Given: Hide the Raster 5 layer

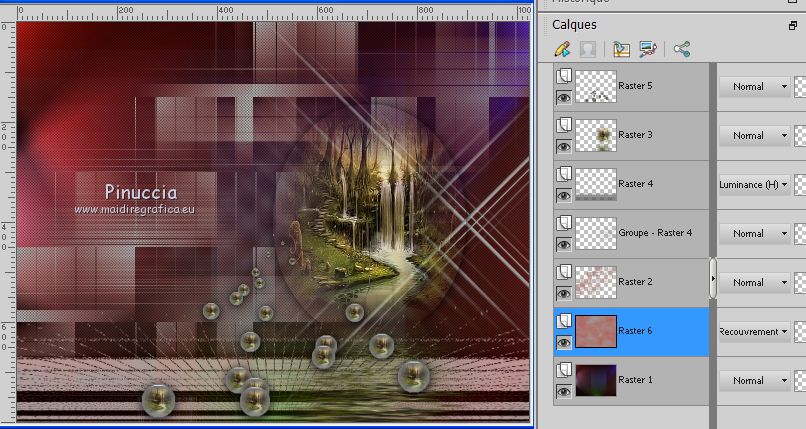Looking at the screenshot, I should pyautogui.click(x=564, y=97).
